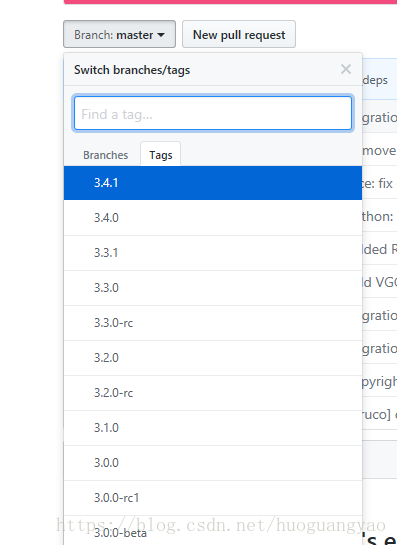Select the Tags tab
The height and width of the screenshot is (545, 397).
coord(161,155)
